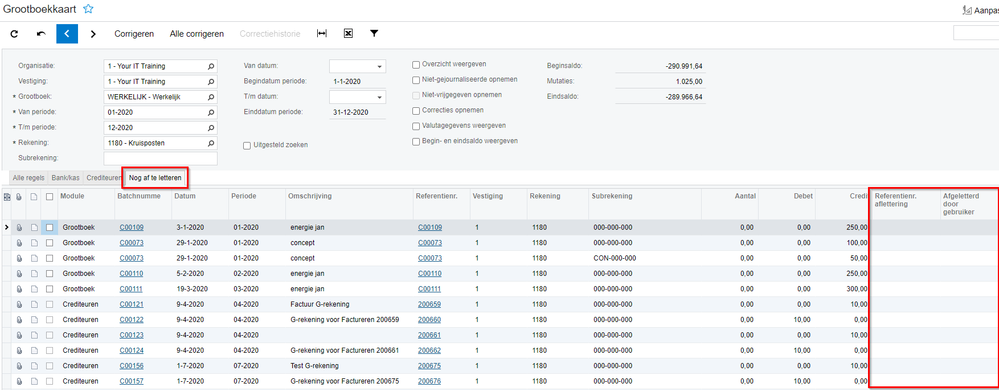Viewport: 999px width, 390px height.
Task: Open attachments paperclip for batch C00111 row
Action: (x=19, y=289)
